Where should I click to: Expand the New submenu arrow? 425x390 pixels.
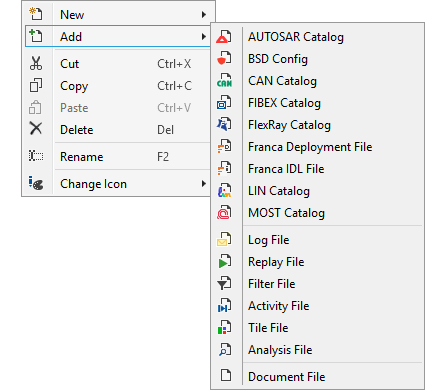click(x=204, y=15)
